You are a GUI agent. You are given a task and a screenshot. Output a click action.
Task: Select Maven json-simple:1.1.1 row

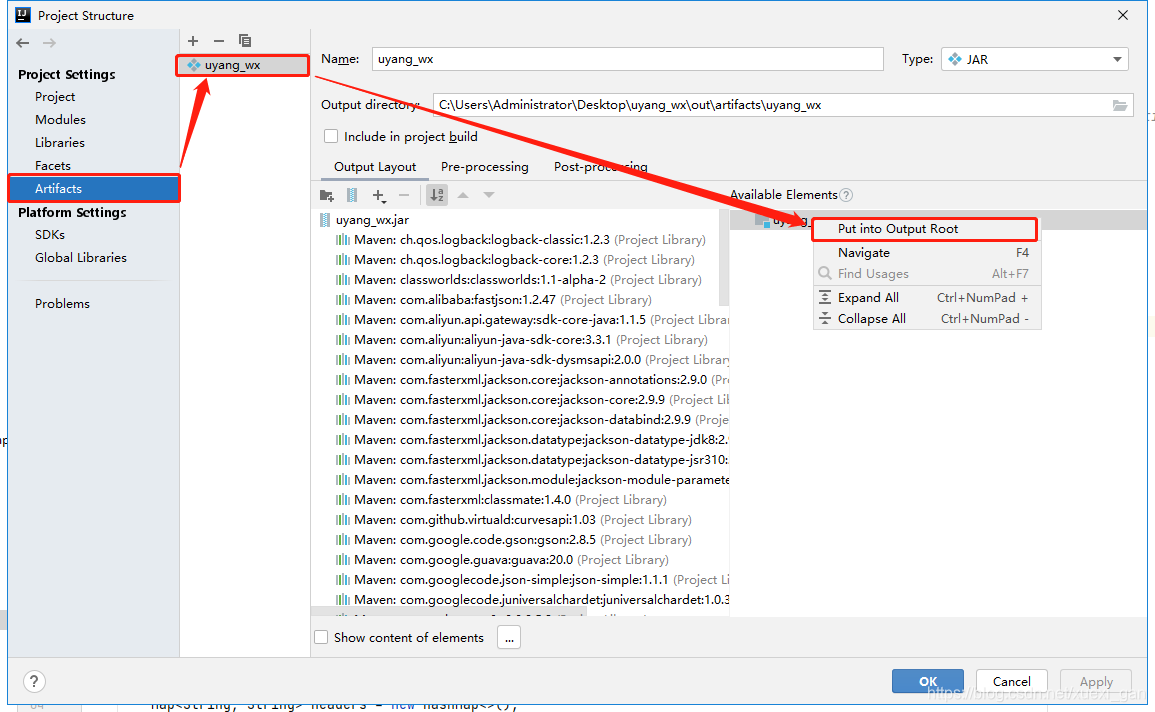point(532,579)
